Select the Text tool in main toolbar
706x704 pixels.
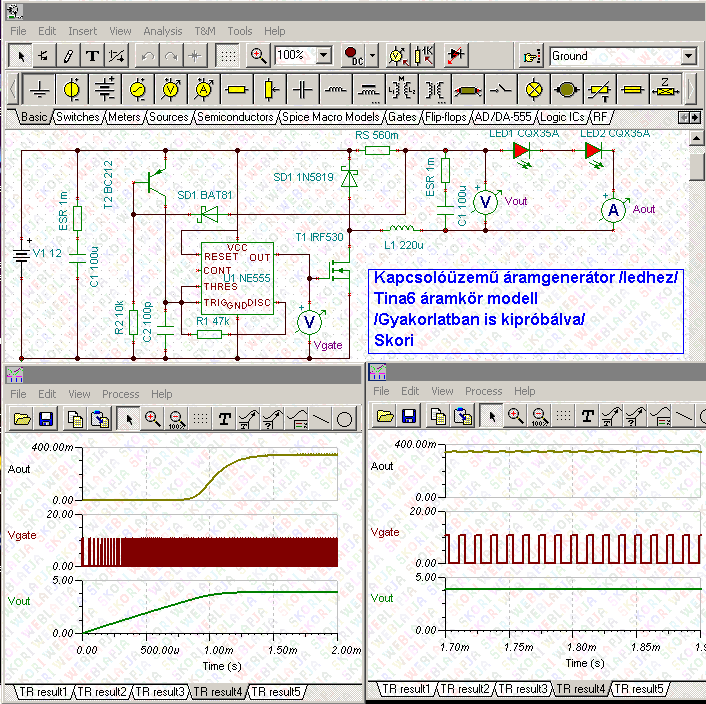(93, 55)
